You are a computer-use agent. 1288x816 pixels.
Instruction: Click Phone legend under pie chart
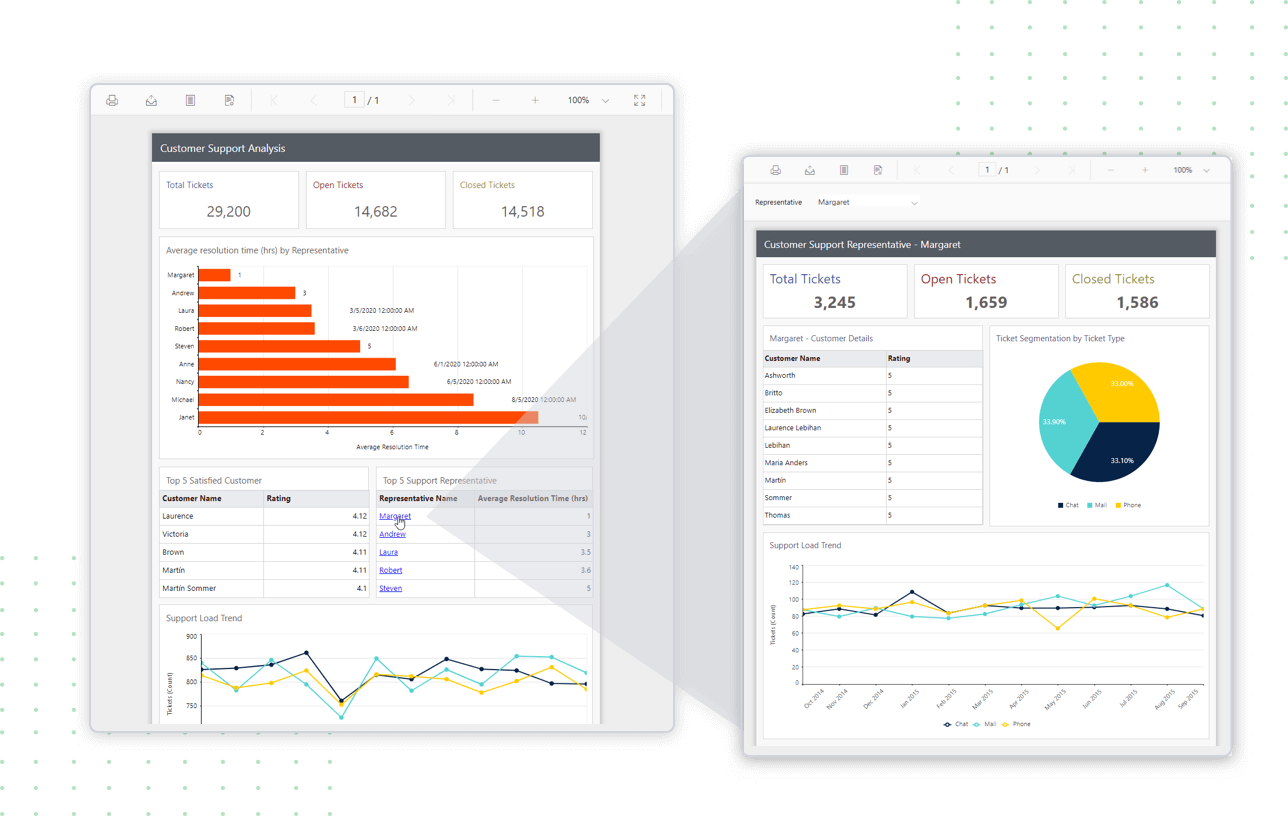click(1128, 505)
